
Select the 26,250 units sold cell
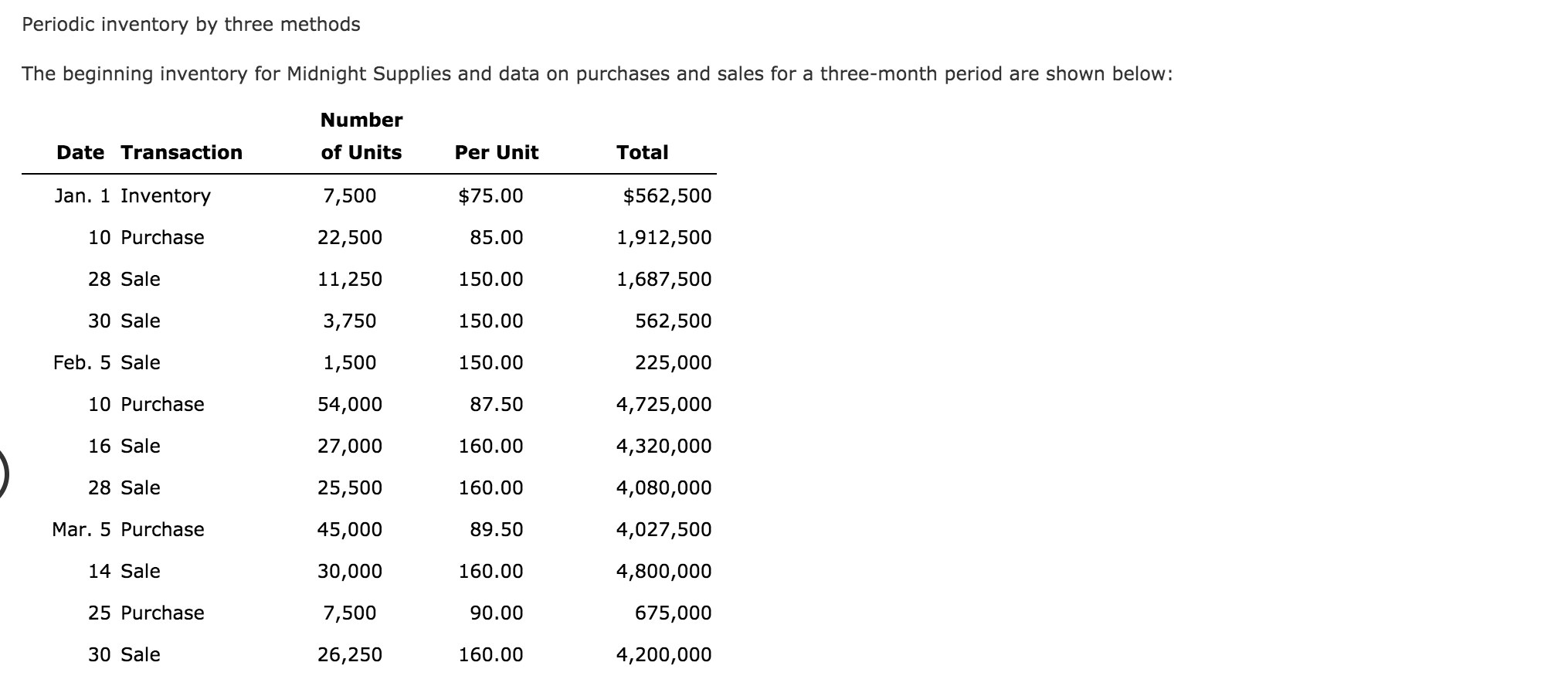click(x=349, y=654)
